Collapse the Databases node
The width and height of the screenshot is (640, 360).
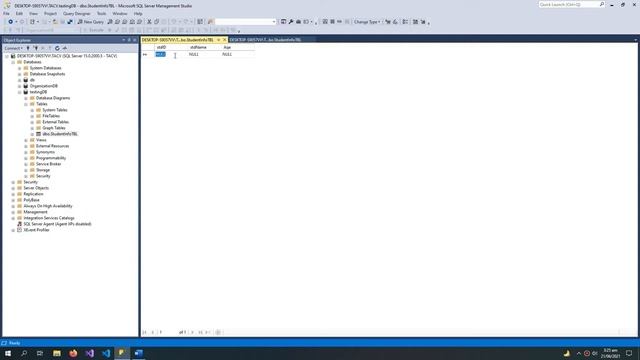pyautogui.click(x=13, y=62)
